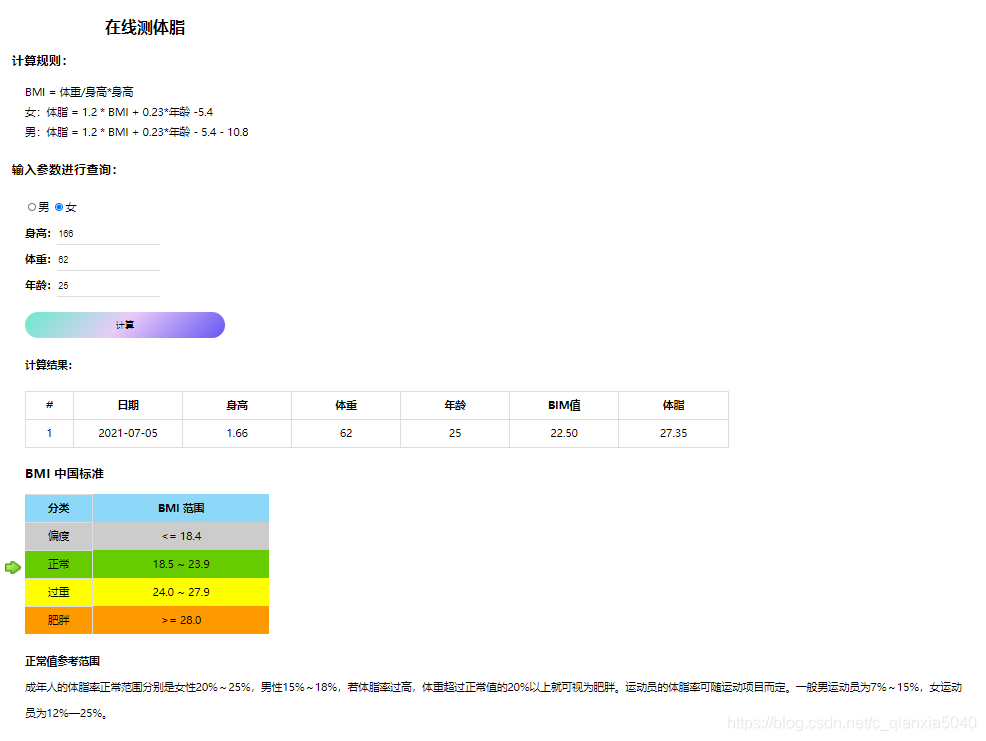This screenshot has height=741, width=986.
Task: Click the row number cell 1
Action: [x=49, y=433]
